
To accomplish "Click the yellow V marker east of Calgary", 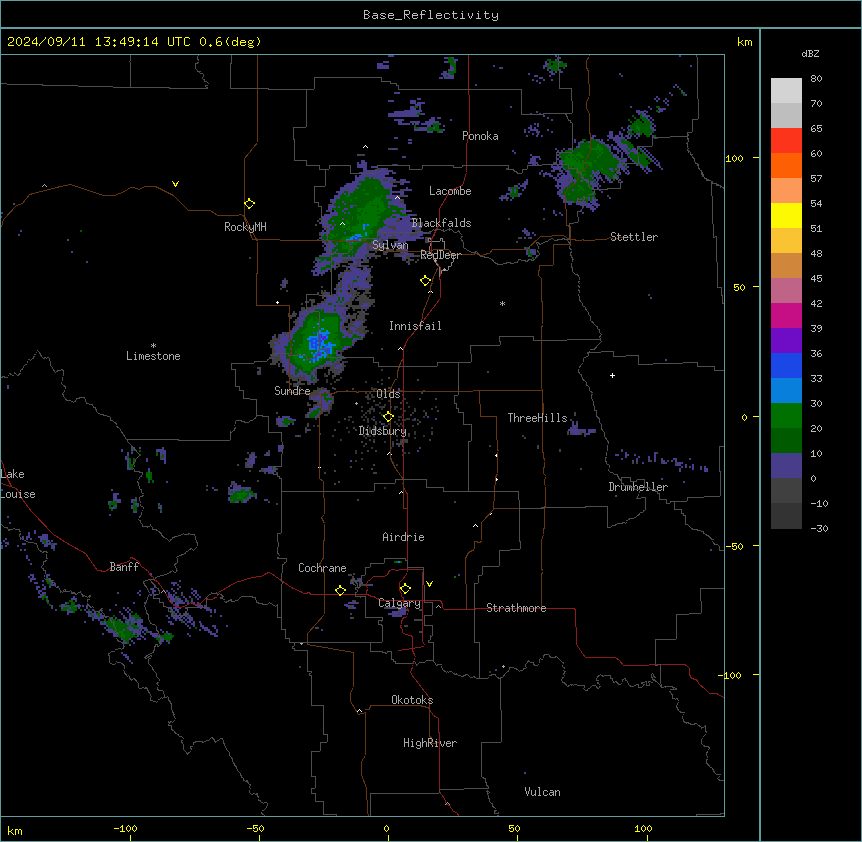I will click(429, 584).
